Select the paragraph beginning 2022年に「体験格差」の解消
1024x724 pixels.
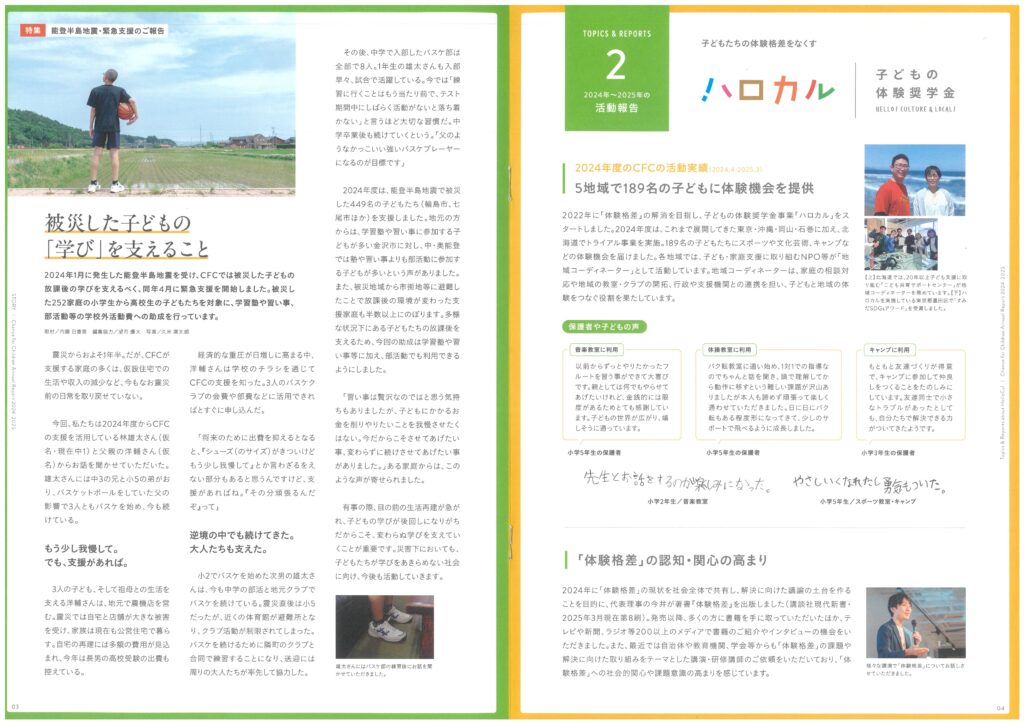coord(705,257)
